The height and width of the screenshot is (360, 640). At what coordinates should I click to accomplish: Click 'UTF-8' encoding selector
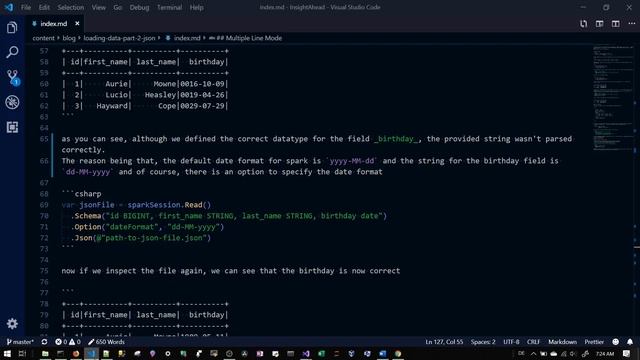click(x=511, y=342)
